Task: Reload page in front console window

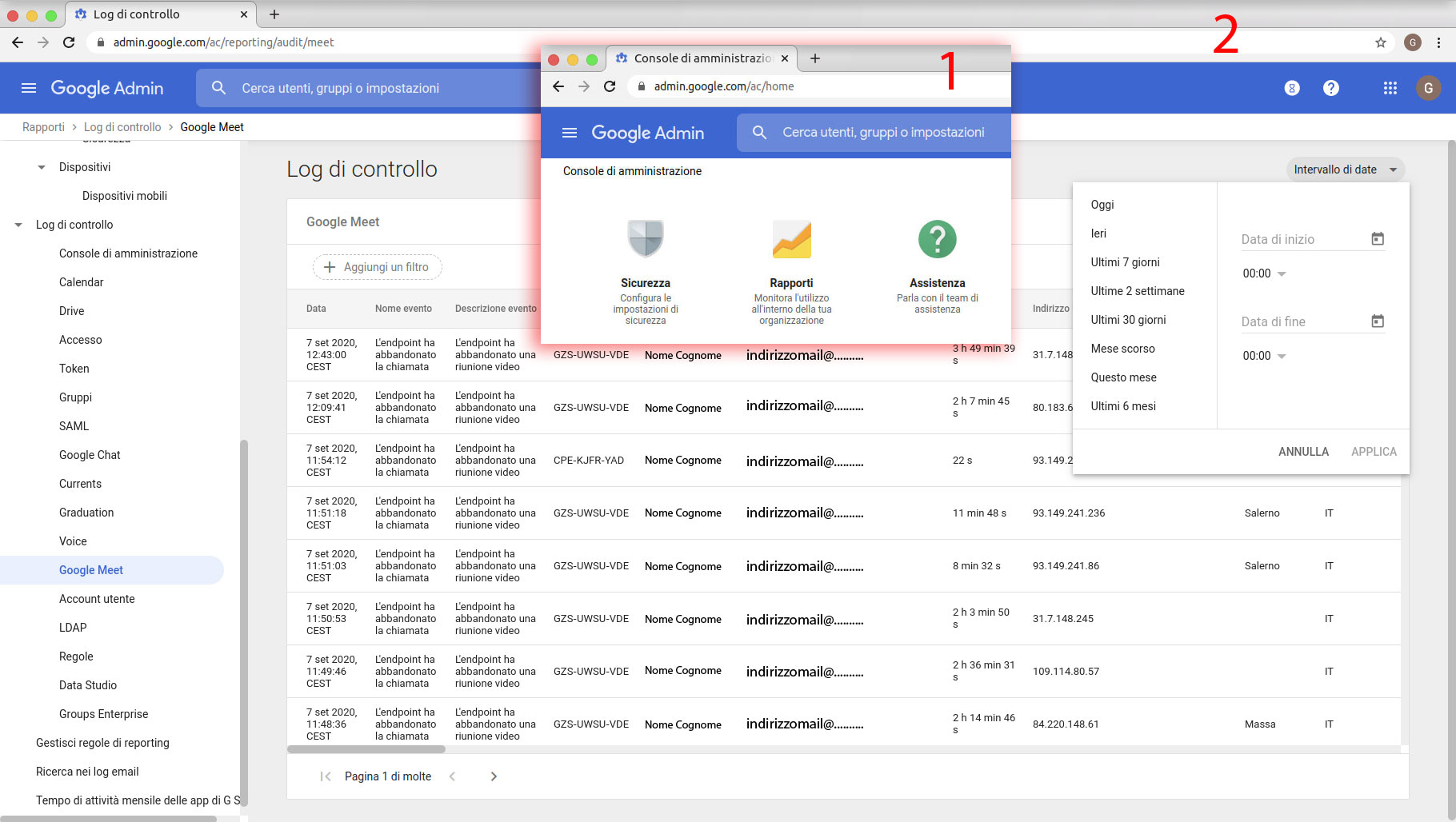Action: [x=610, y=86]
